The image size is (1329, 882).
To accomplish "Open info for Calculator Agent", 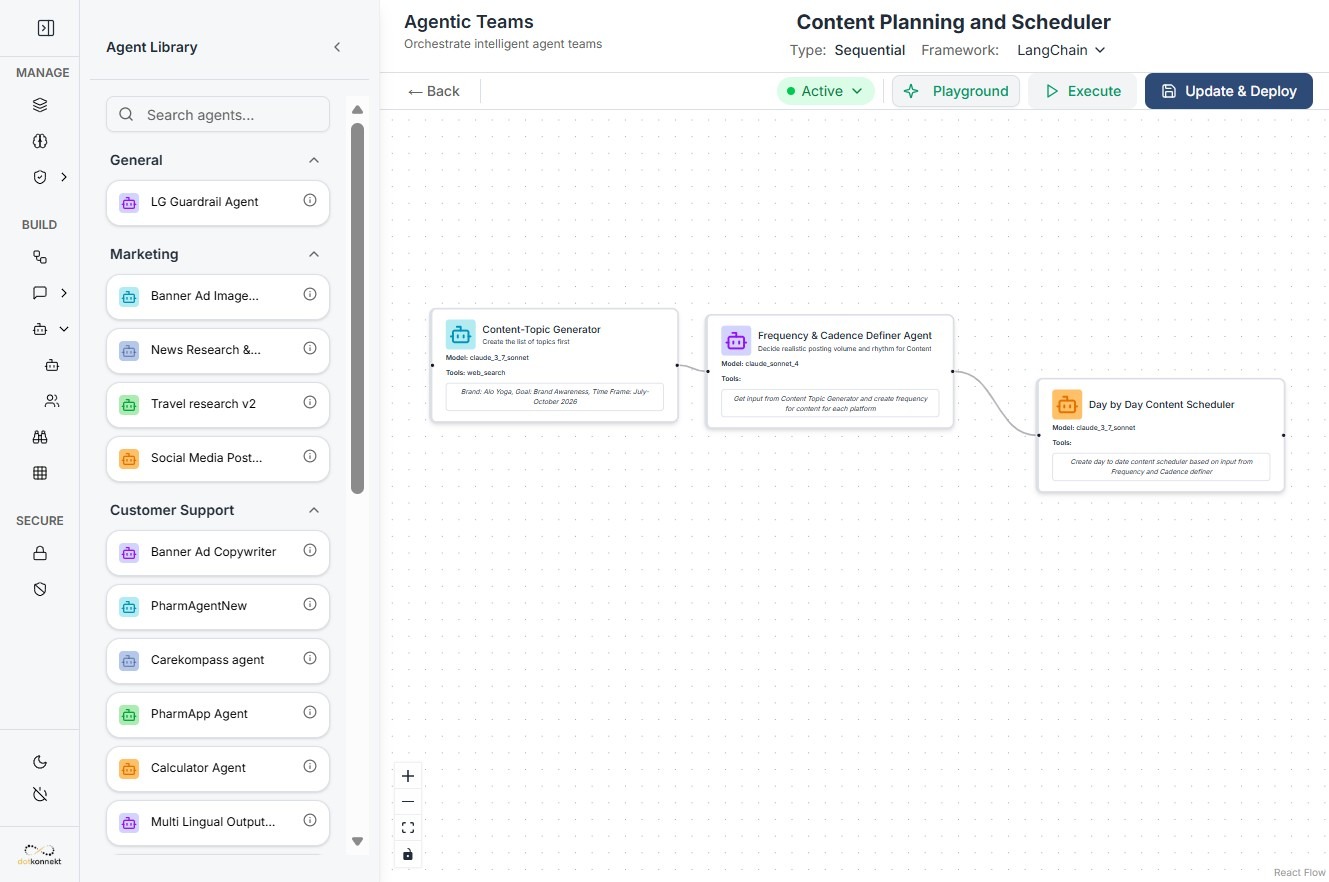I will click(310, 767).
